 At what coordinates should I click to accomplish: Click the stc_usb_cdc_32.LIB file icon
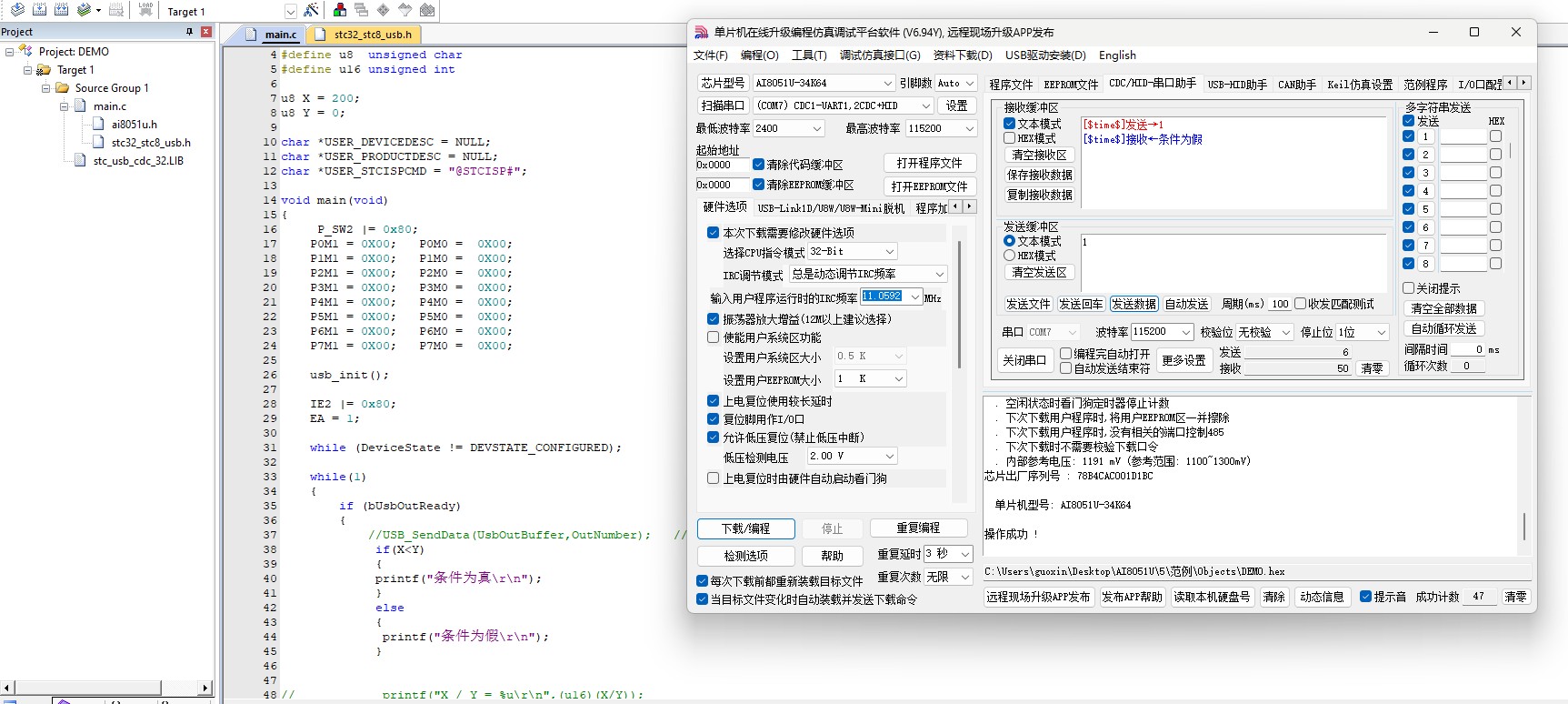point(80,160)
